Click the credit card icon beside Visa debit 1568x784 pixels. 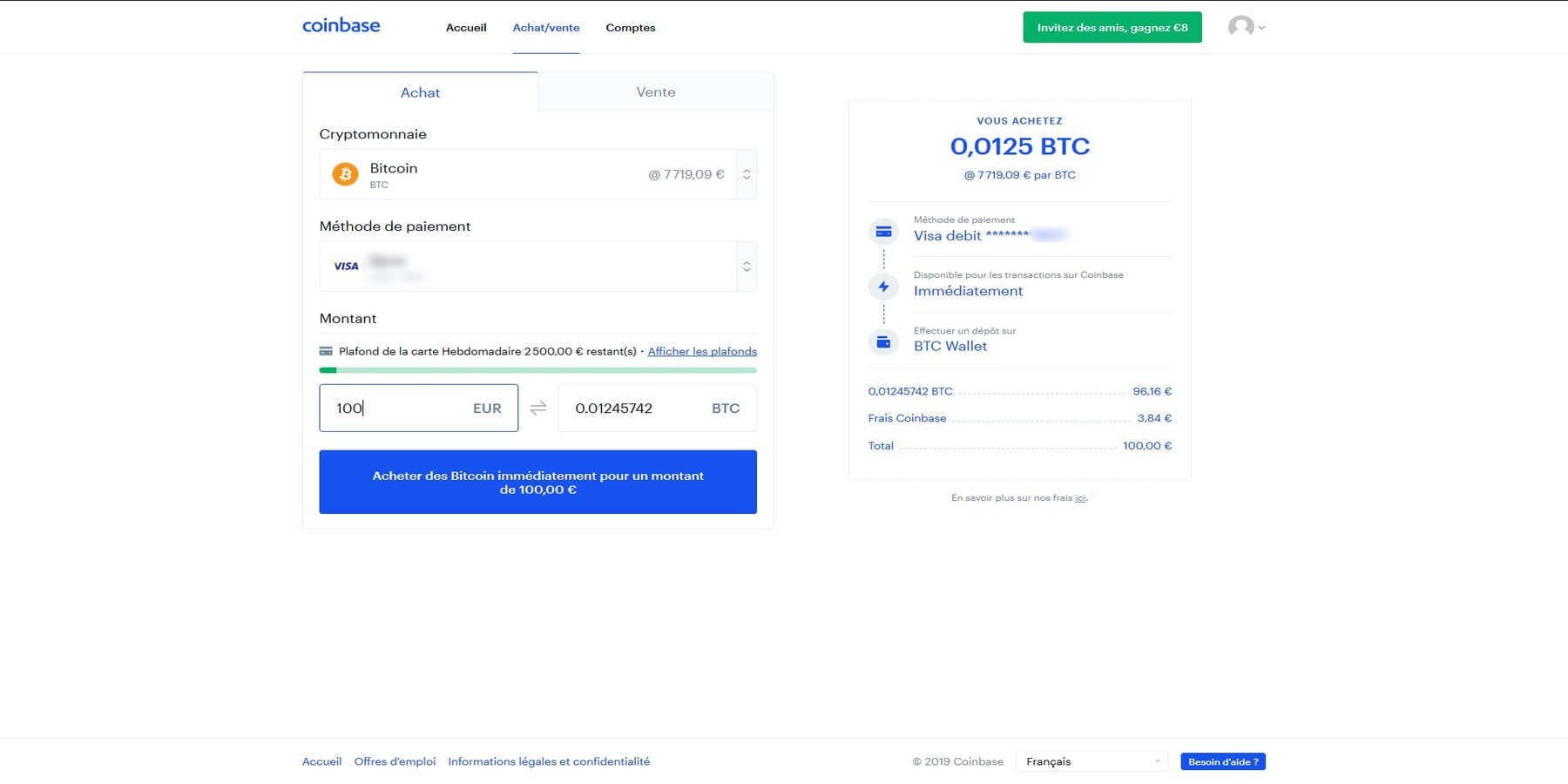(x=883, y=232)
